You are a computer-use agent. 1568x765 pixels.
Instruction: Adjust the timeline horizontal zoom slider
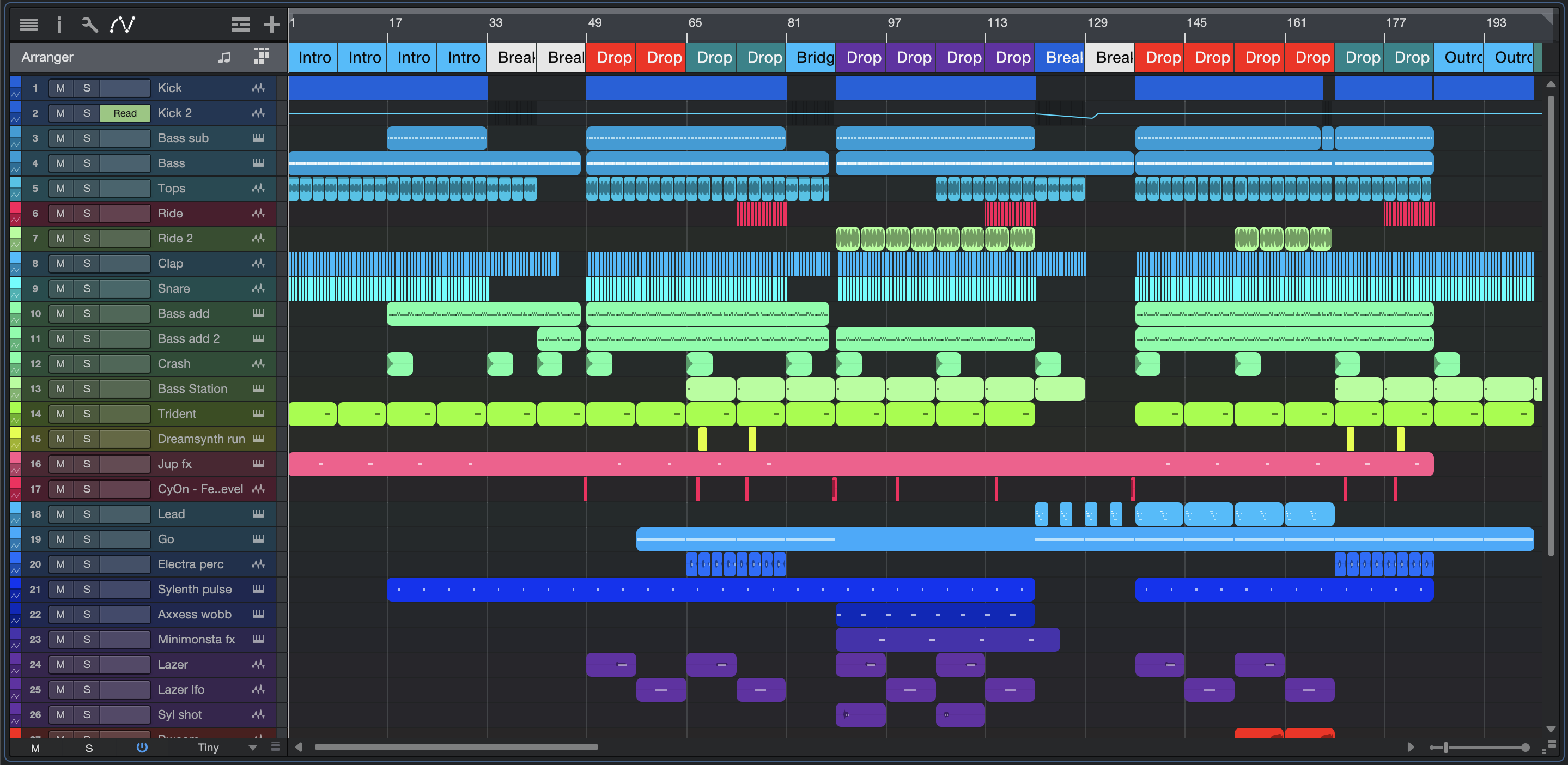1447,748
